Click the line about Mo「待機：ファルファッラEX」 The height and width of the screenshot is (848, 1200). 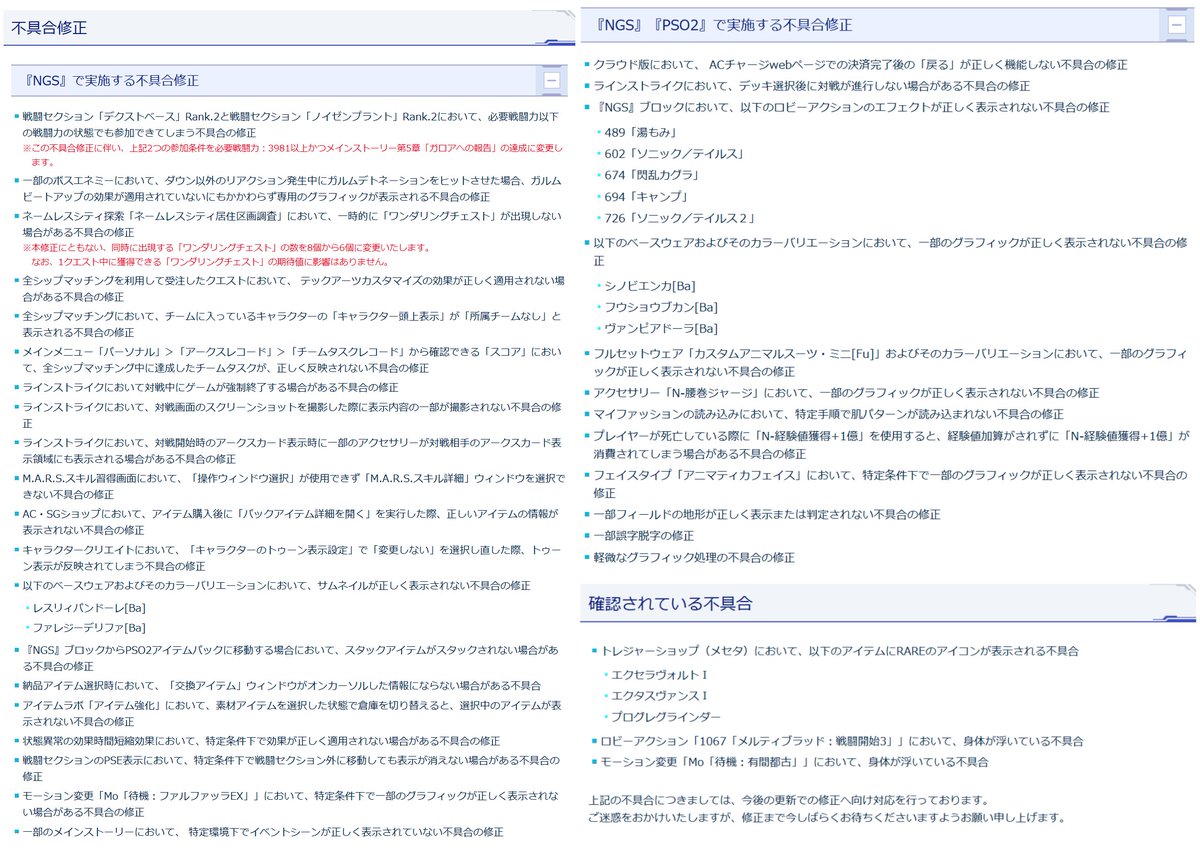coord(292,803)
